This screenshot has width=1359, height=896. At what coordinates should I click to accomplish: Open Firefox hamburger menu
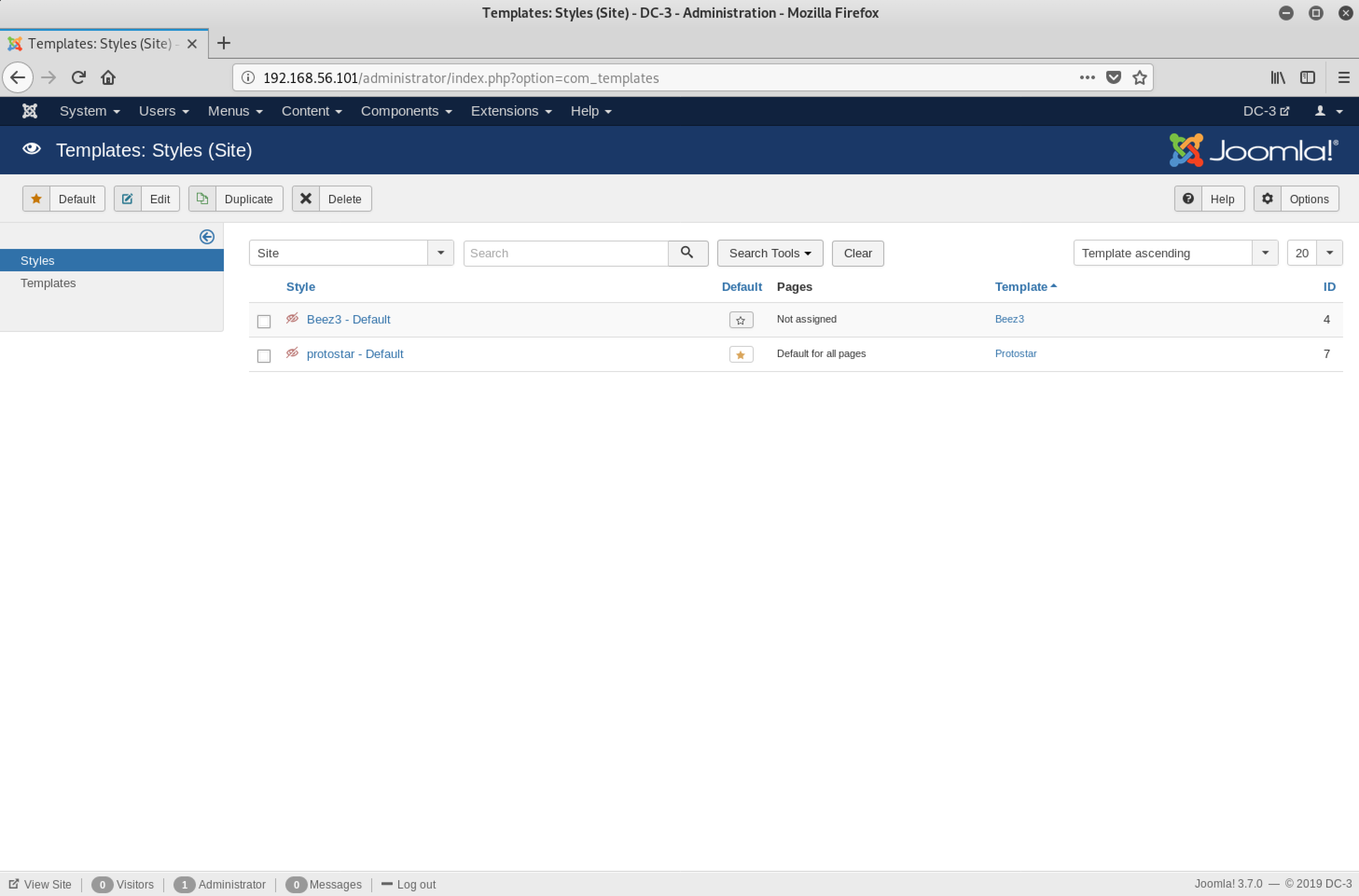[1344, 77]
